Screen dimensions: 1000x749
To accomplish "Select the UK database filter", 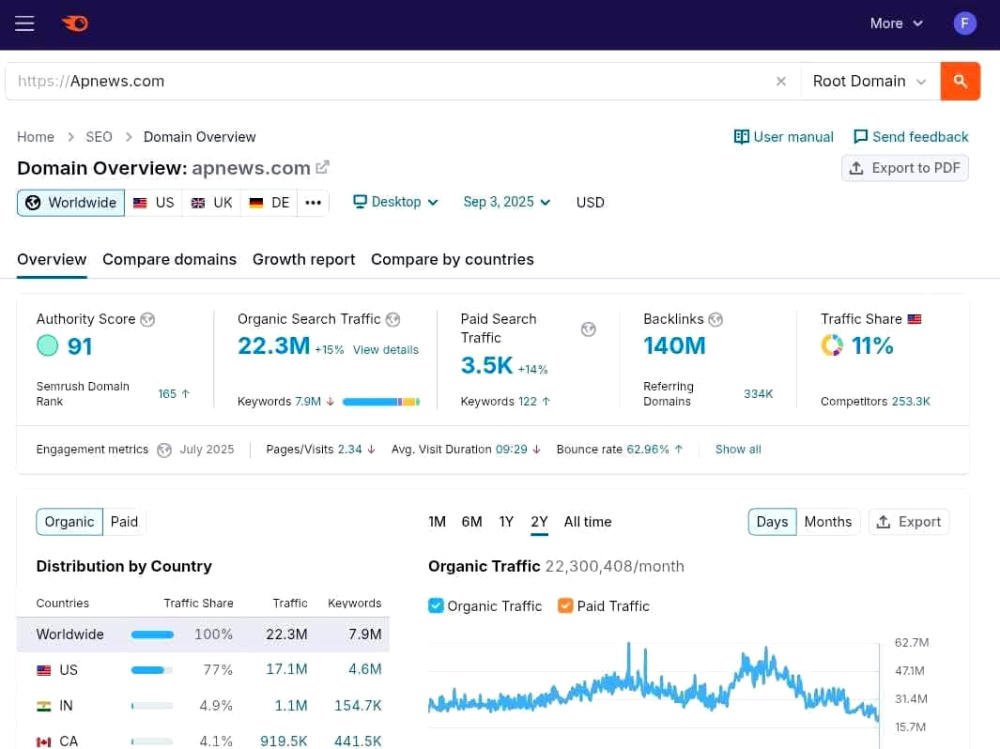I will [x=211, y=203].
